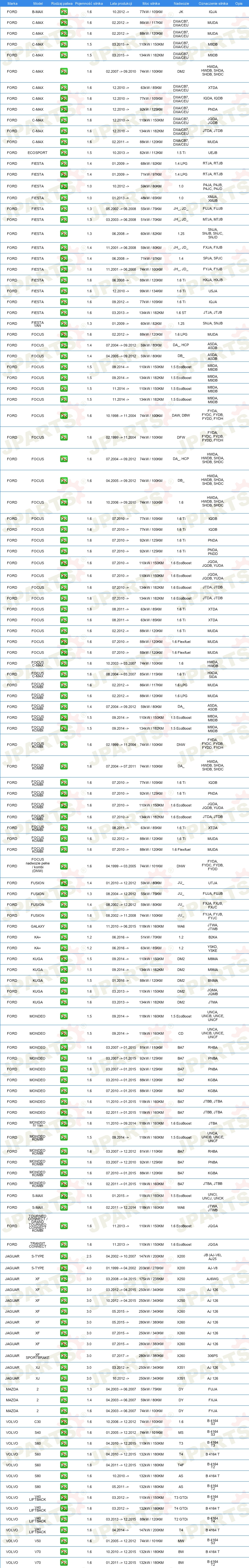Click the fuel icon in the Volvo V50 row
249x1568 pixels.
64,1541
